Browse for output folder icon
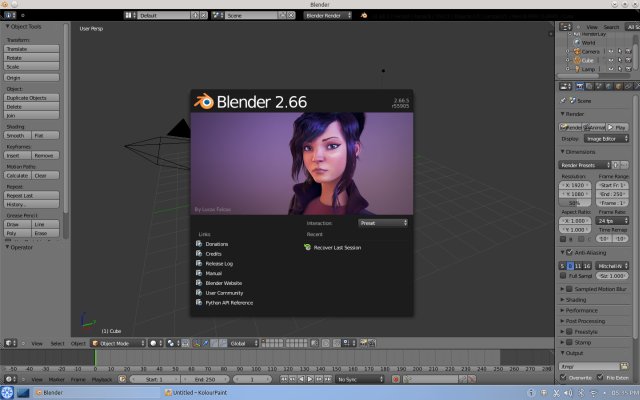Image resolution: width=640 pixels, height=400 pixels. (x=624, y=366)
